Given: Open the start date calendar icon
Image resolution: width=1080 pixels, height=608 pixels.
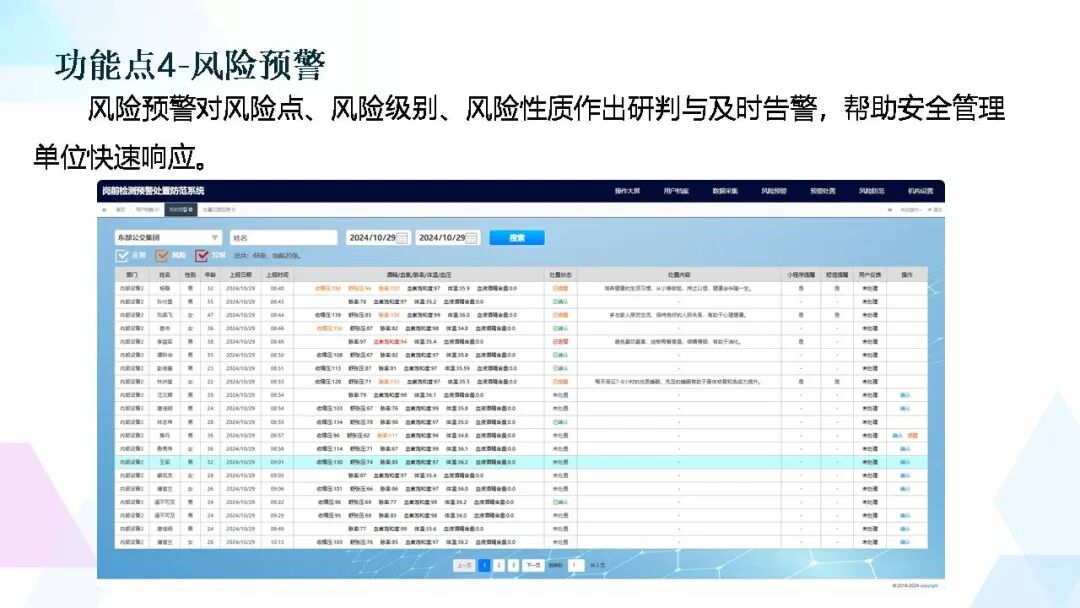Looking at the screenshot, I should (x=402, y=238).
